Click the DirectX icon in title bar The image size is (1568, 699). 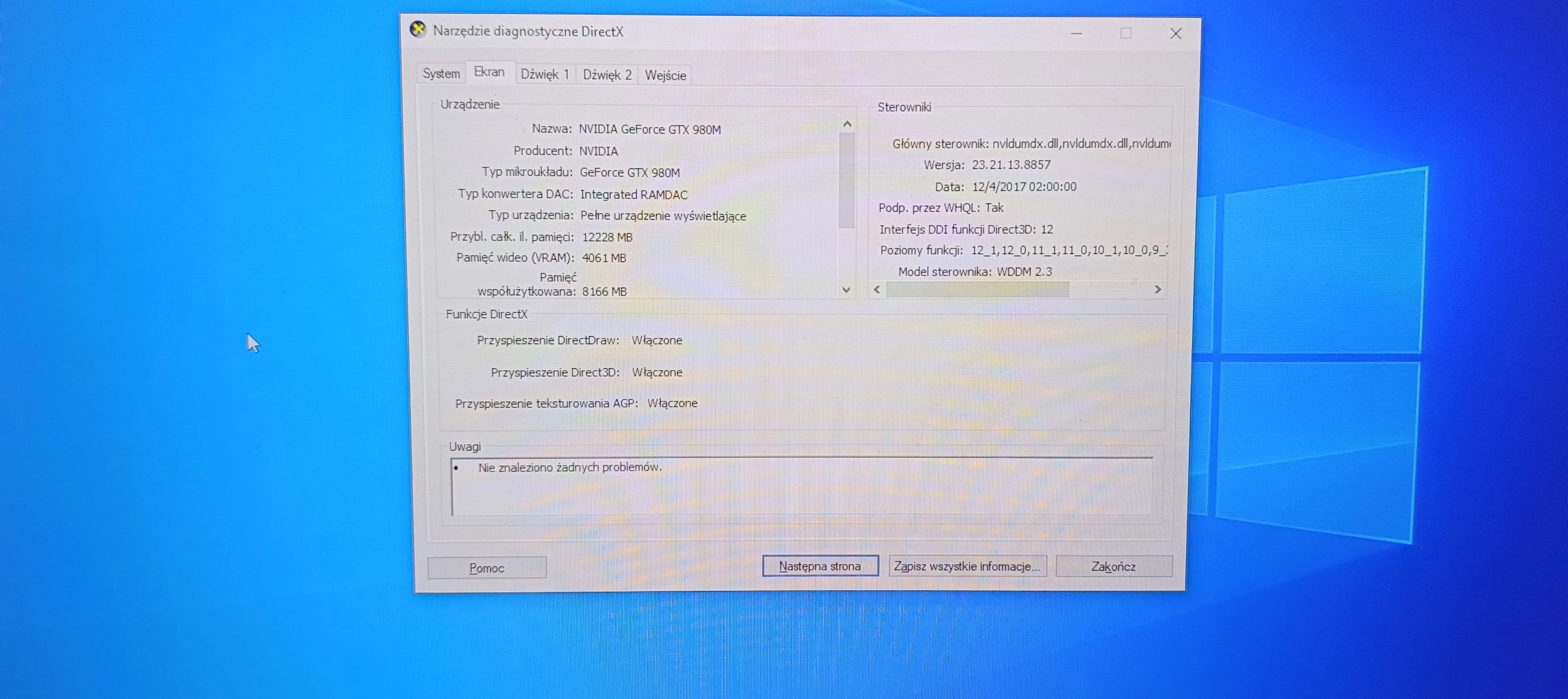click(418, 29)
